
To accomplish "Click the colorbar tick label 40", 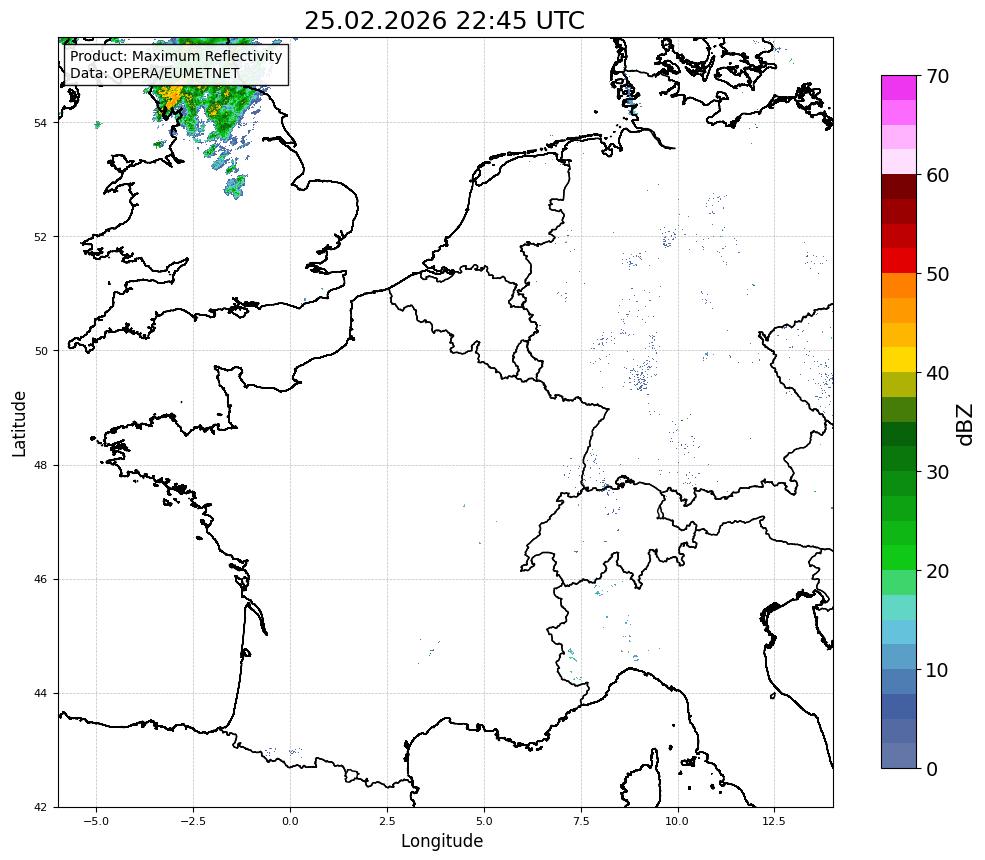I will tap(937, 373).
